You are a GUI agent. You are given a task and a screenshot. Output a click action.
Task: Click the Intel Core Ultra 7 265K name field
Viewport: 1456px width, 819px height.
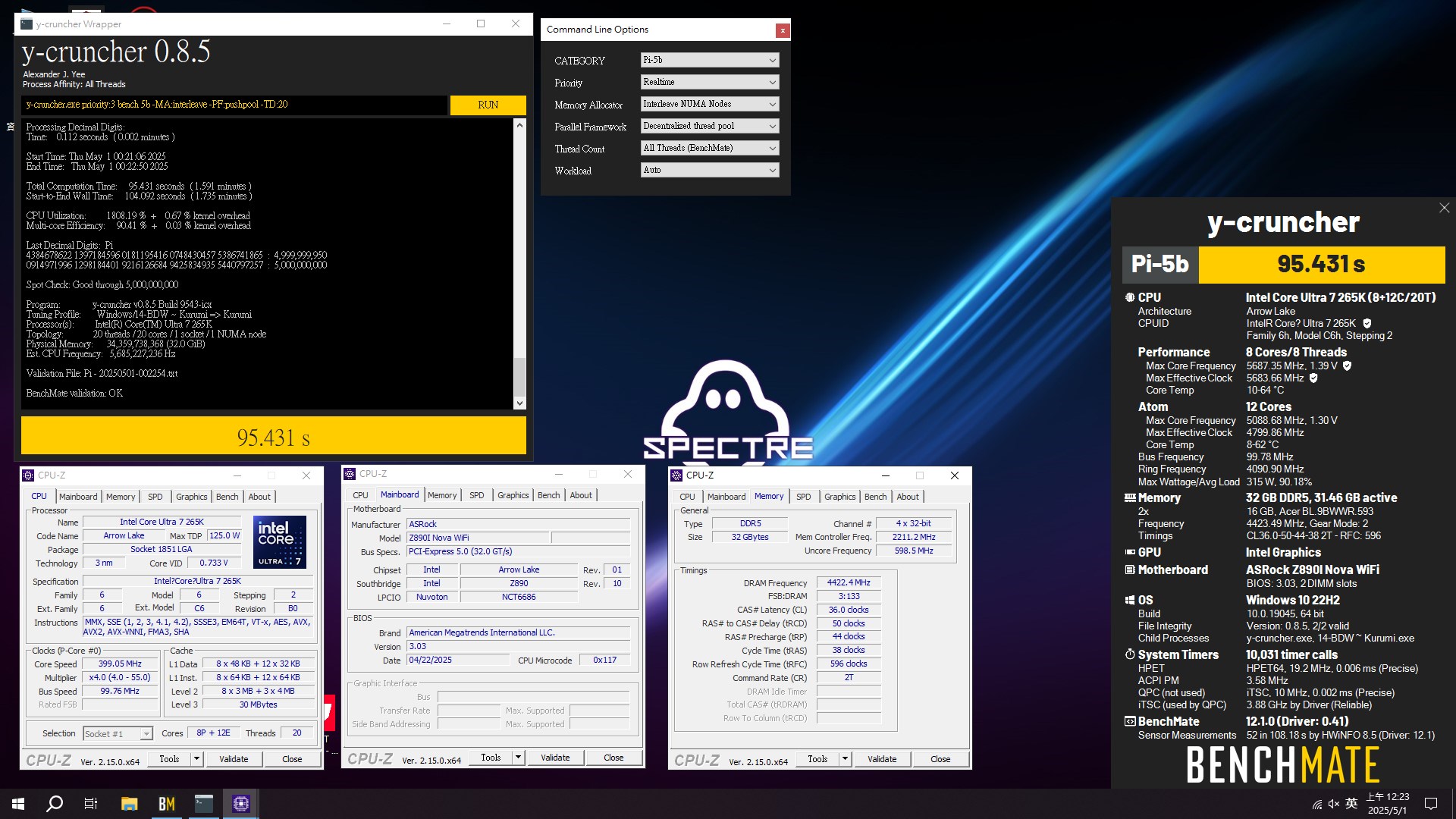(162, 522)
